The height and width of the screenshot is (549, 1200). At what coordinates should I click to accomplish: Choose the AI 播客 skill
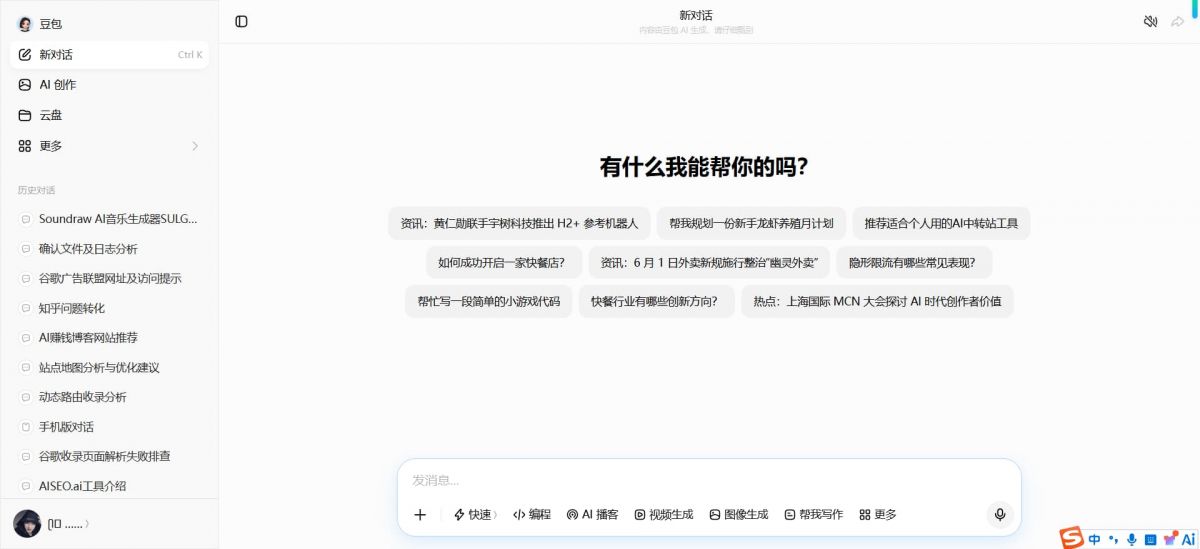592,514
